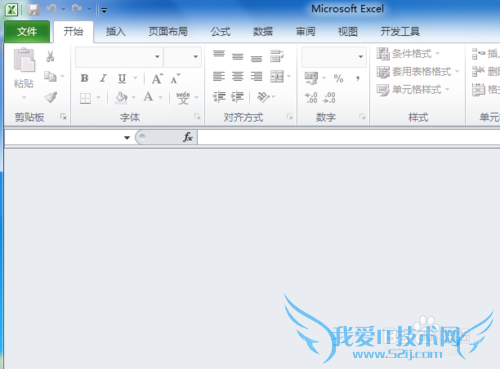Click the Font Color A button
This screenshot has height=369, width=500.
tap(148, 97)
